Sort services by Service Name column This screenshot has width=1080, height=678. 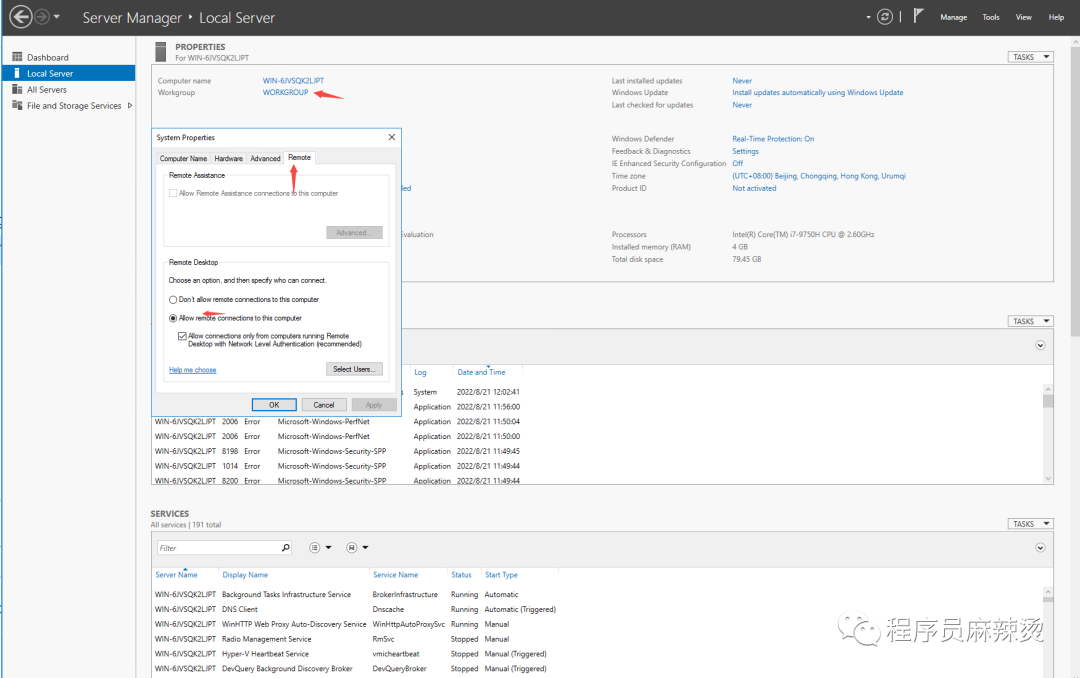[395, 575]
